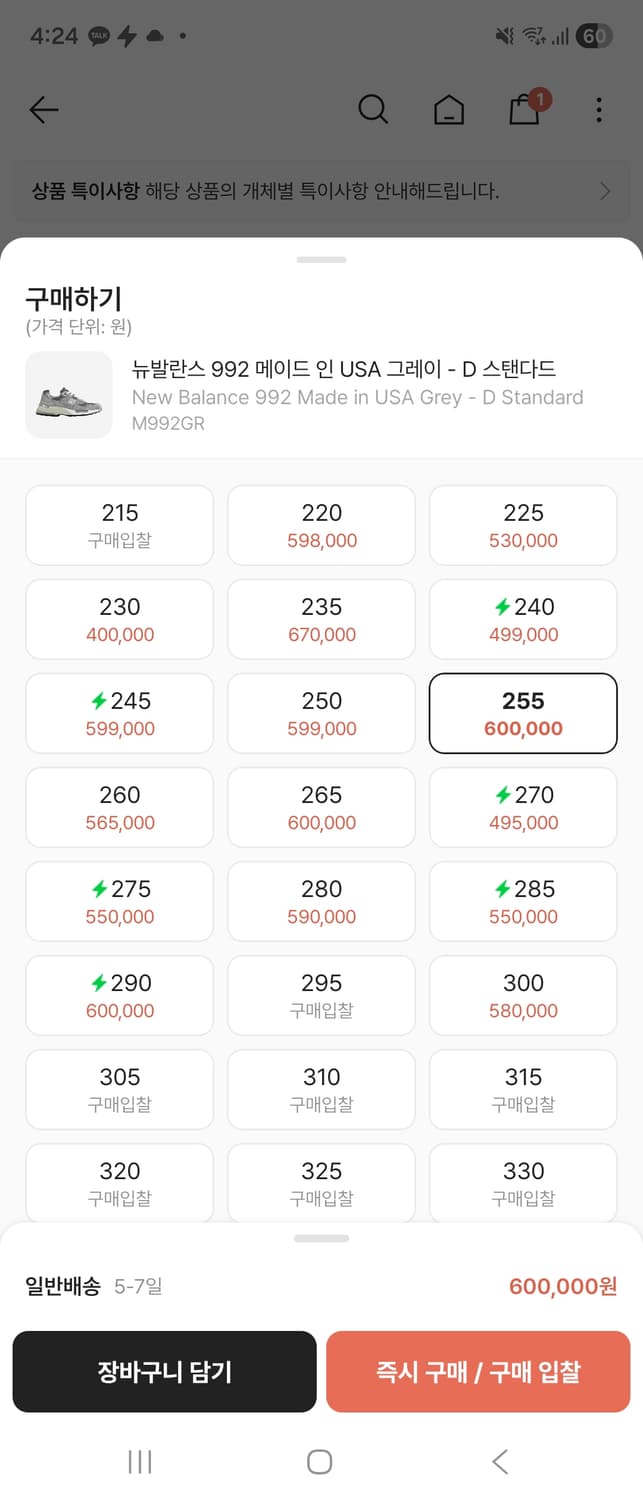Tap the back arrow icon
This screenshot has width=643, height=1500.
pyautogui.click(x=44, y=110)
